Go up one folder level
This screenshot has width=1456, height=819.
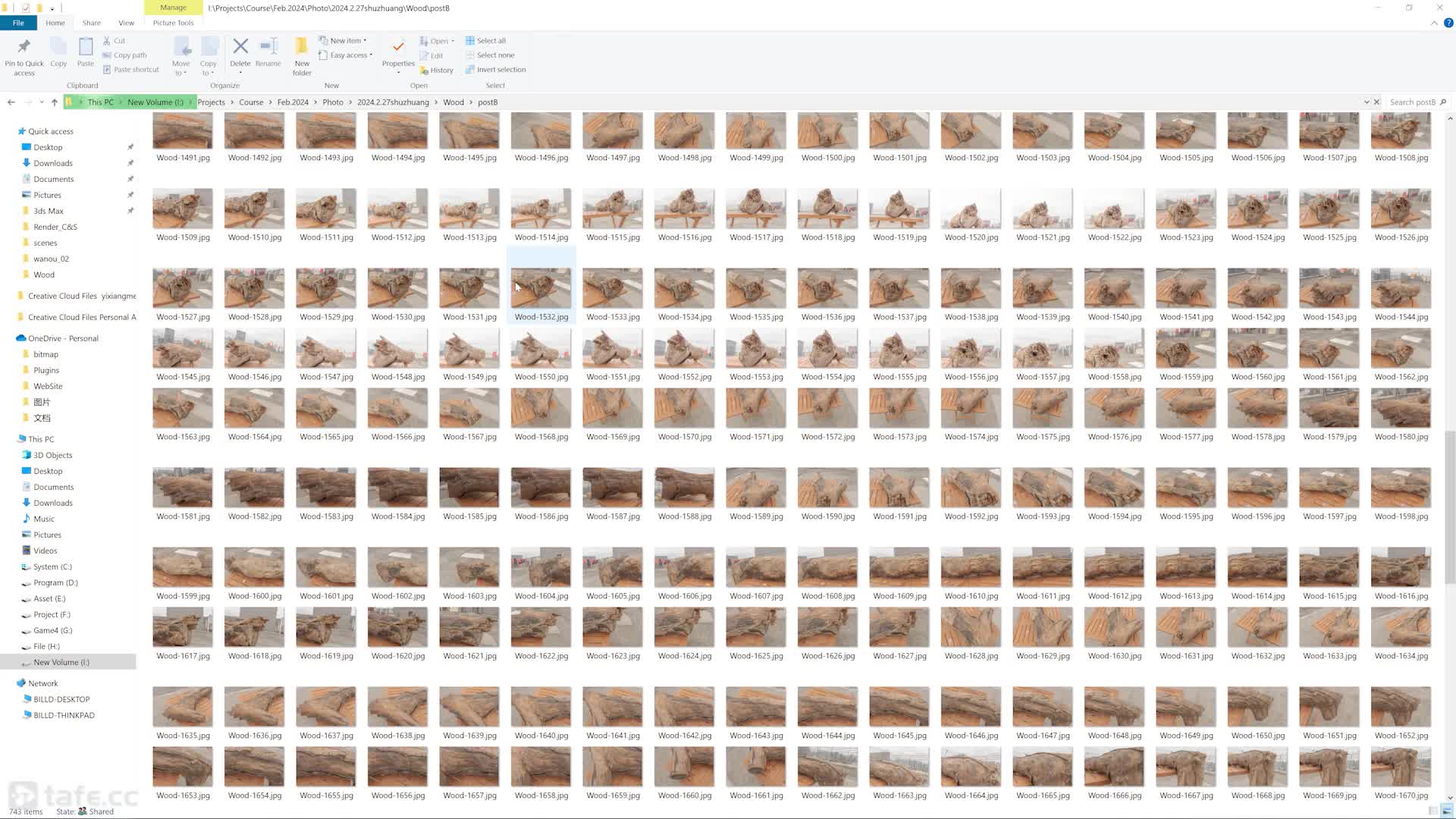(54, 102)
